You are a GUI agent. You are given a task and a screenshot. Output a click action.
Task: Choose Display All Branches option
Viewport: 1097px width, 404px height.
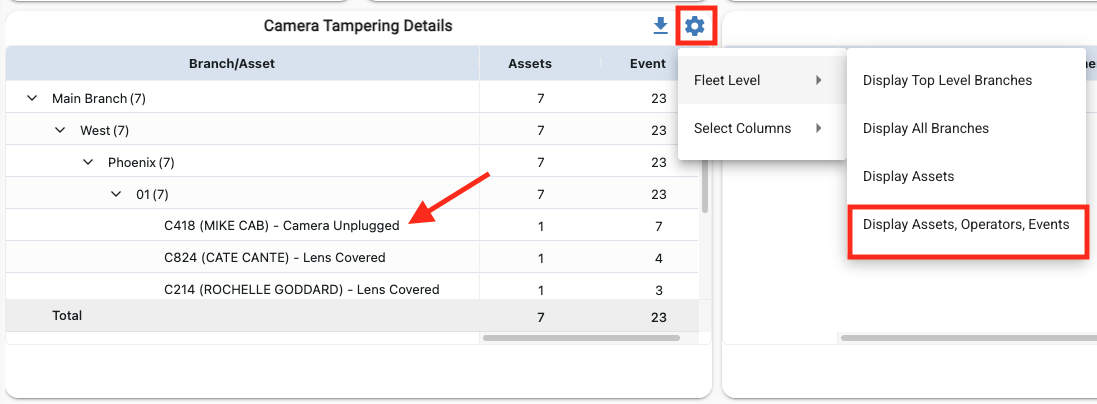click(926, 128)
